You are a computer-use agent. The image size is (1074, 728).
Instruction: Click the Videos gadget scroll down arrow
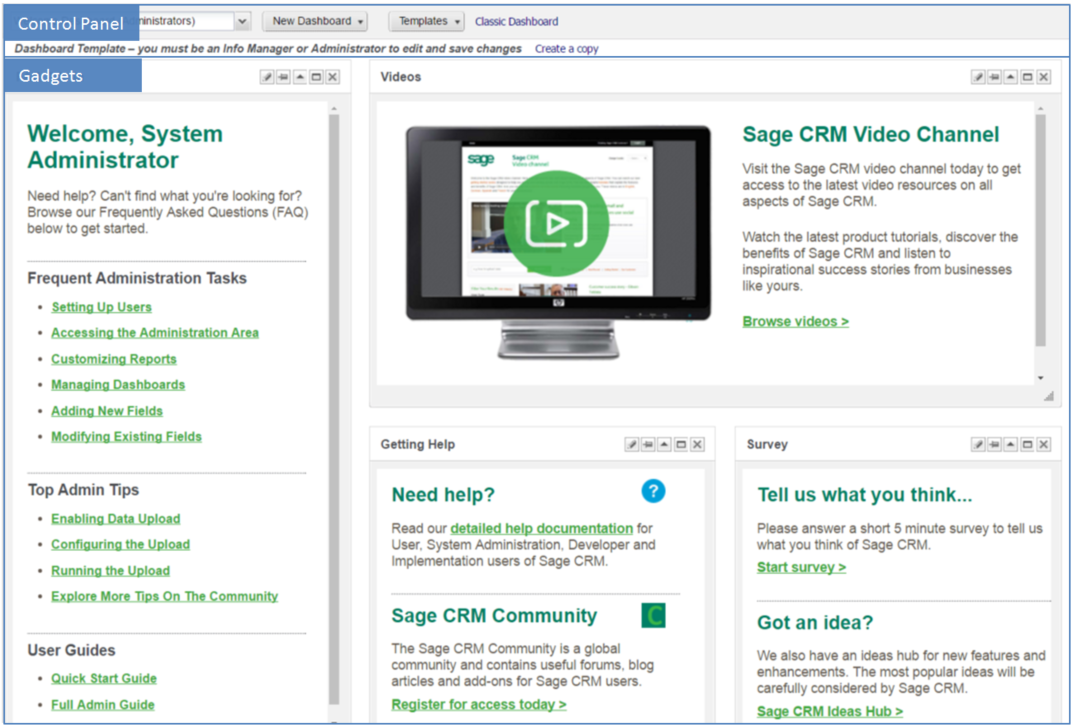click(1040, 378)
